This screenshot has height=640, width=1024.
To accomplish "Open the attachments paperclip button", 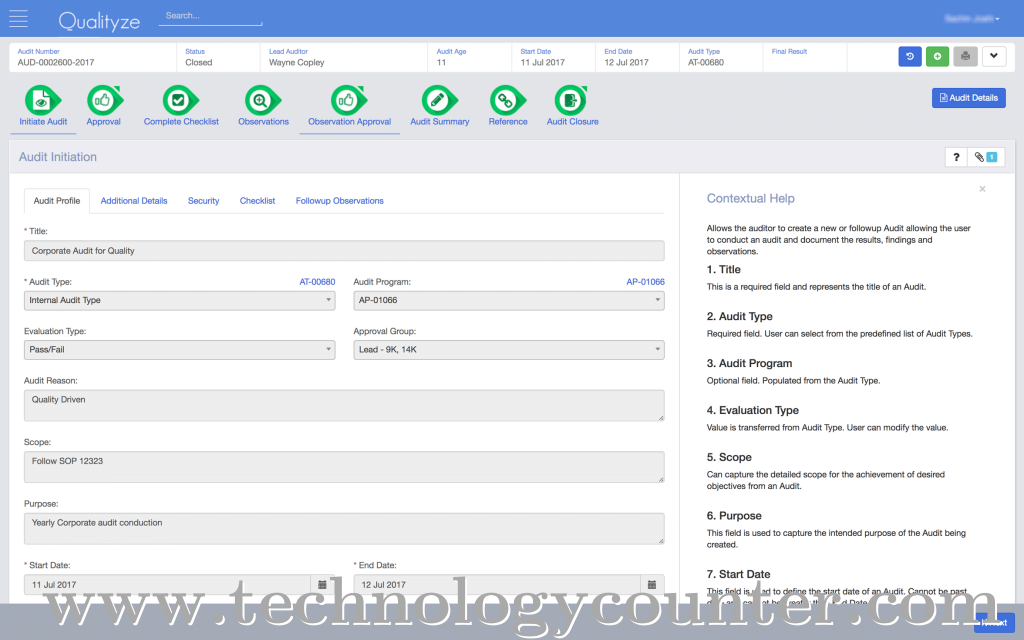I will [x=985, y=157].
